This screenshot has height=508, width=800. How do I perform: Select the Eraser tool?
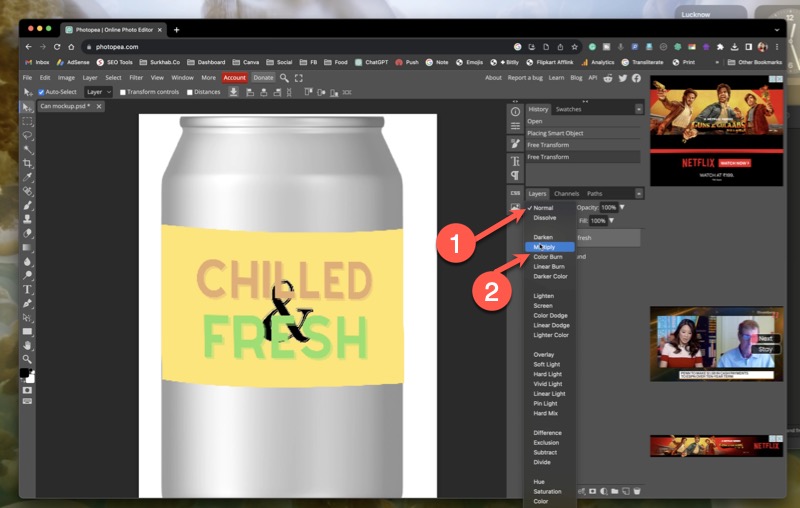(28, 233)
